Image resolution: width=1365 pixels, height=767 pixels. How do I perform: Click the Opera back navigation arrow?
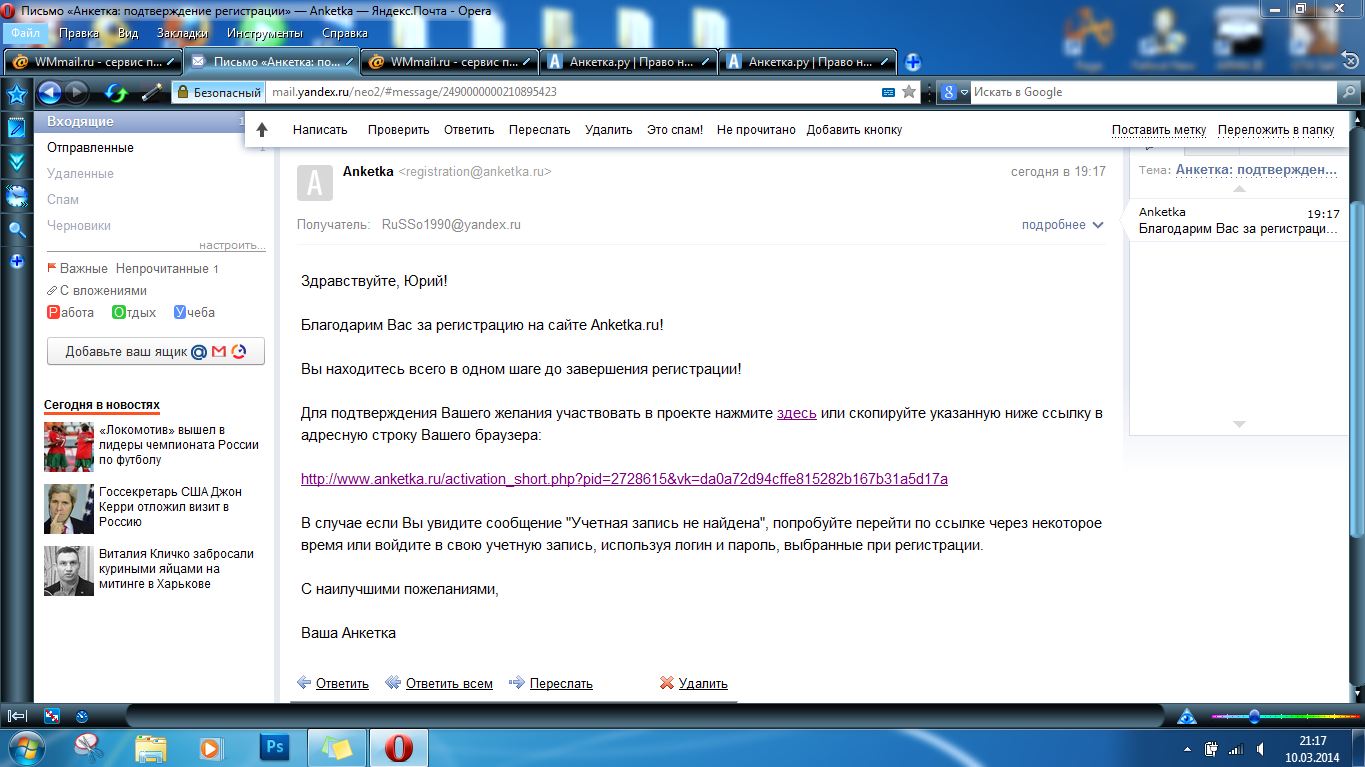[50, 93]
